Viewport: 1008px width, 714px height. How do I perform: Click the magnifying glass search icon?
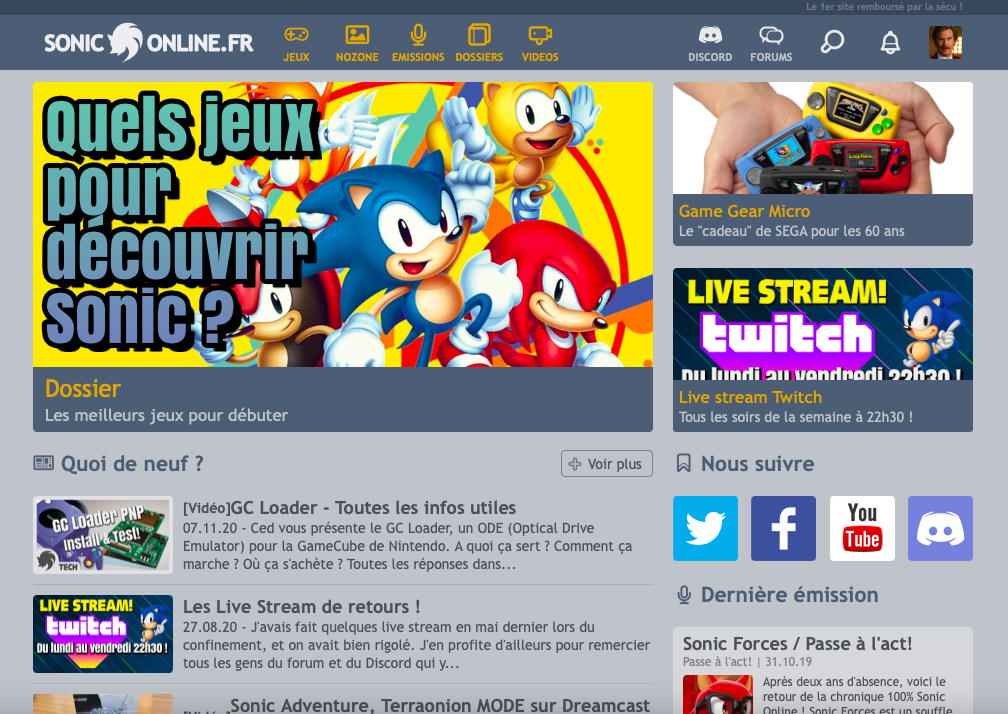[832, 42]
